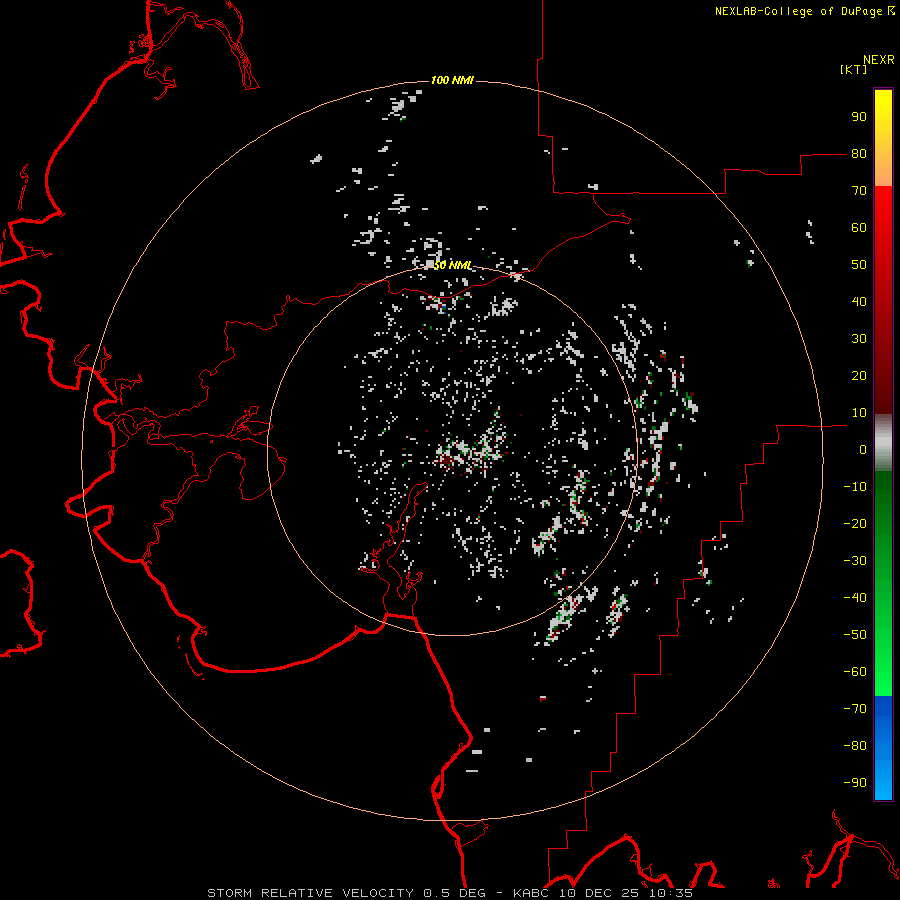Select the positive 90 knot scale label
The height and width of the screenshot is (900, 900).
click(859, 117)
